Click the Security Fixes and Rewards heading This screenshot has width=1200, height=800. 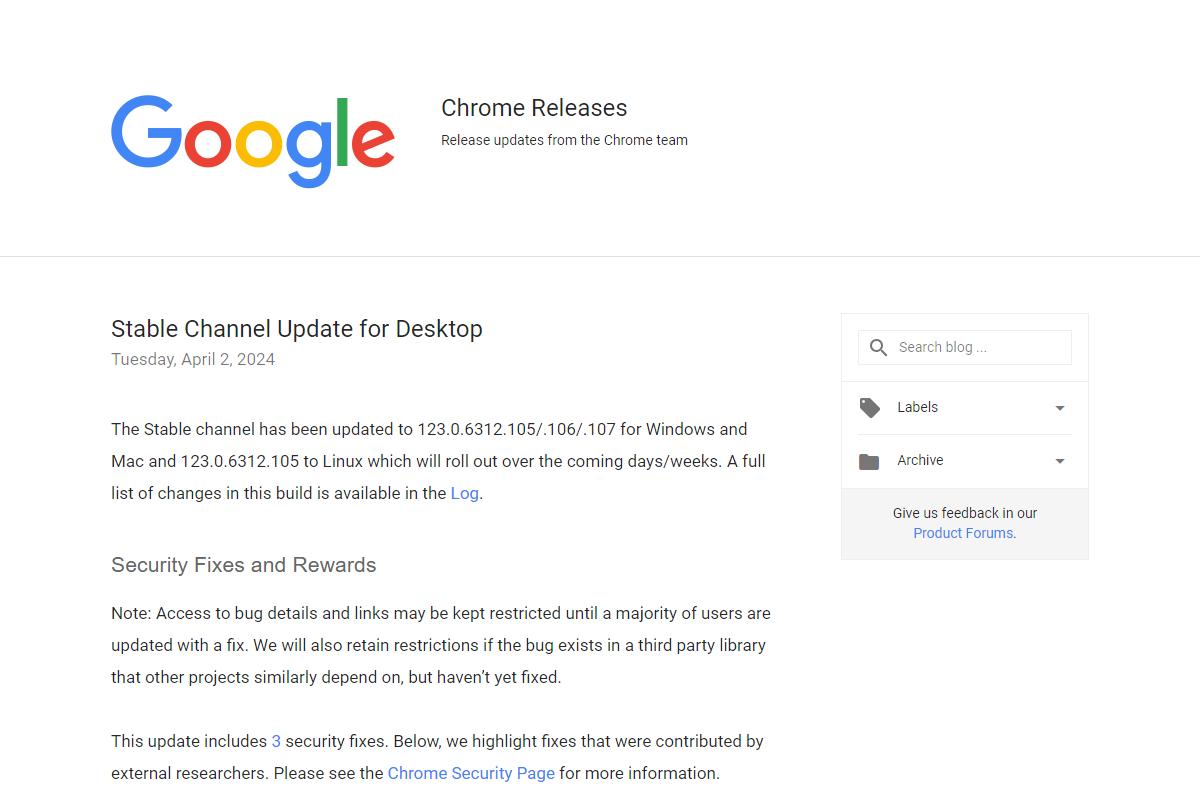[x=244, y=565]
